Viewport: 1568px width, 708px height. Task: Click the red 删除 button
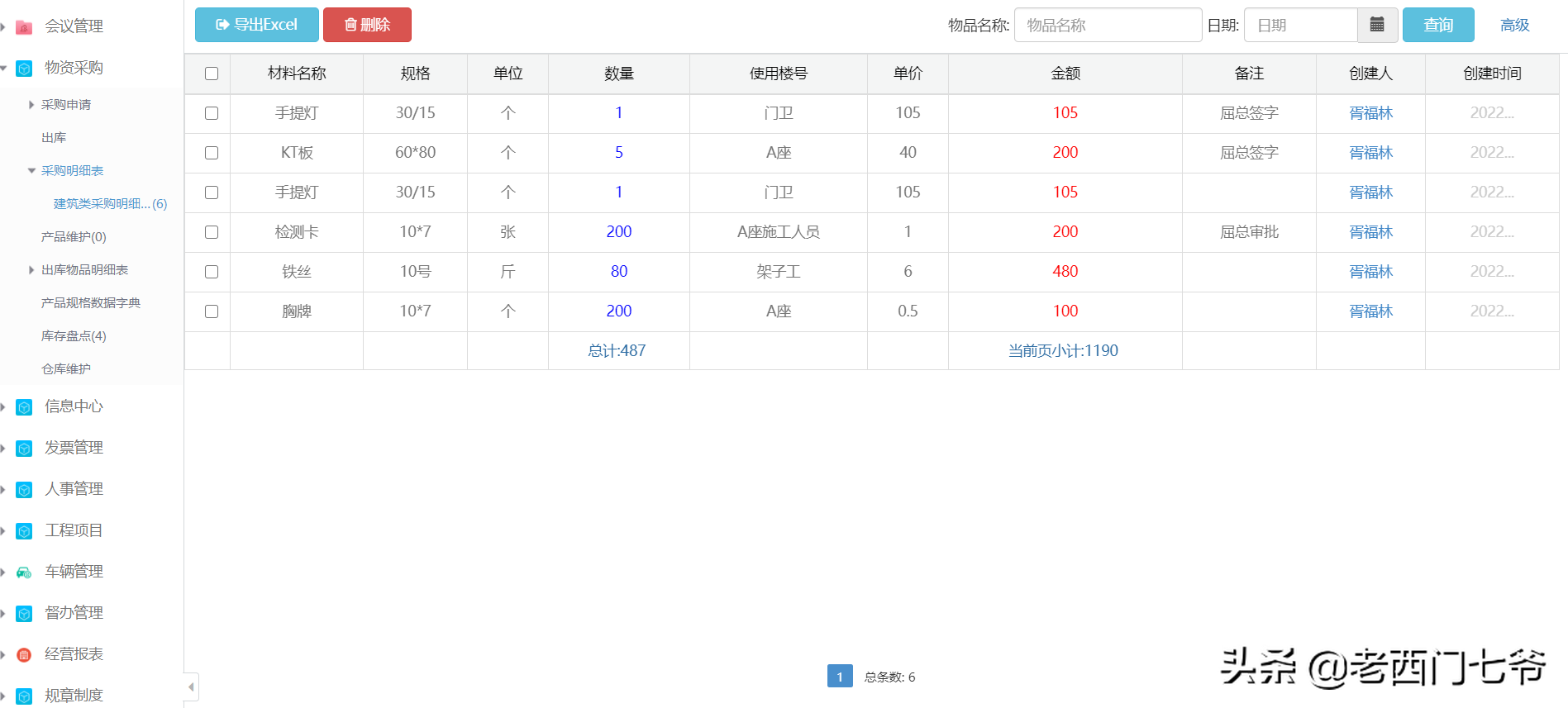click(367, 25)
